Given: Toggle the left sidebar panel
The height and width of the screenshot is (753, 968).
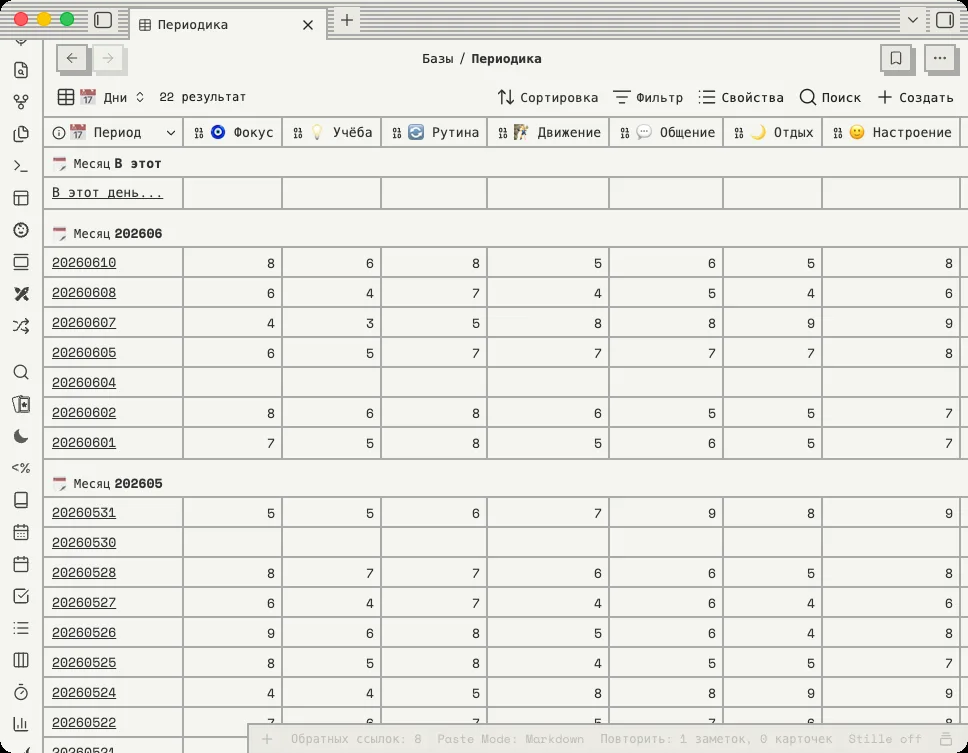Looking at the screenshot, I should pos(103,20).
